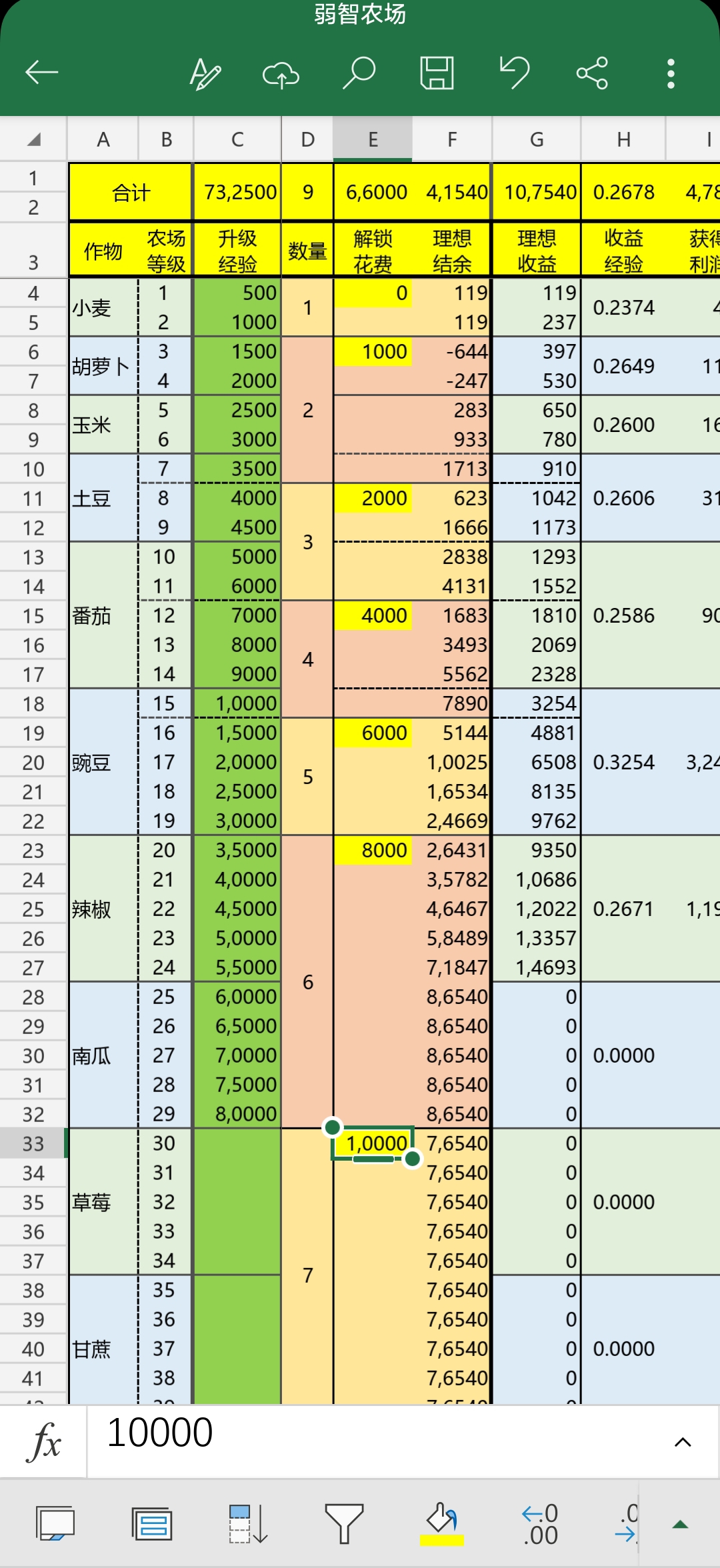Open the search magnifier icon

(x=359, y=73)
